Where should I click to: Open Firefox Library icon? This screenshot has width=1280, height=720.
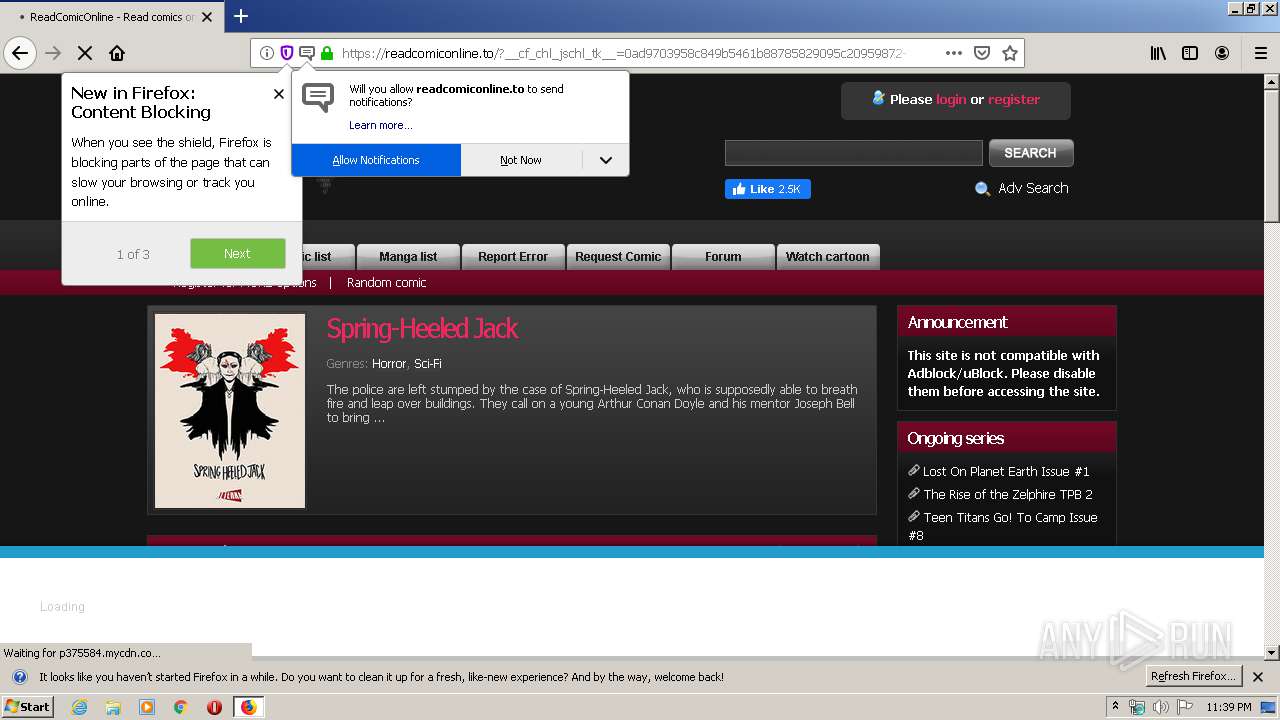pos(1158,53)
